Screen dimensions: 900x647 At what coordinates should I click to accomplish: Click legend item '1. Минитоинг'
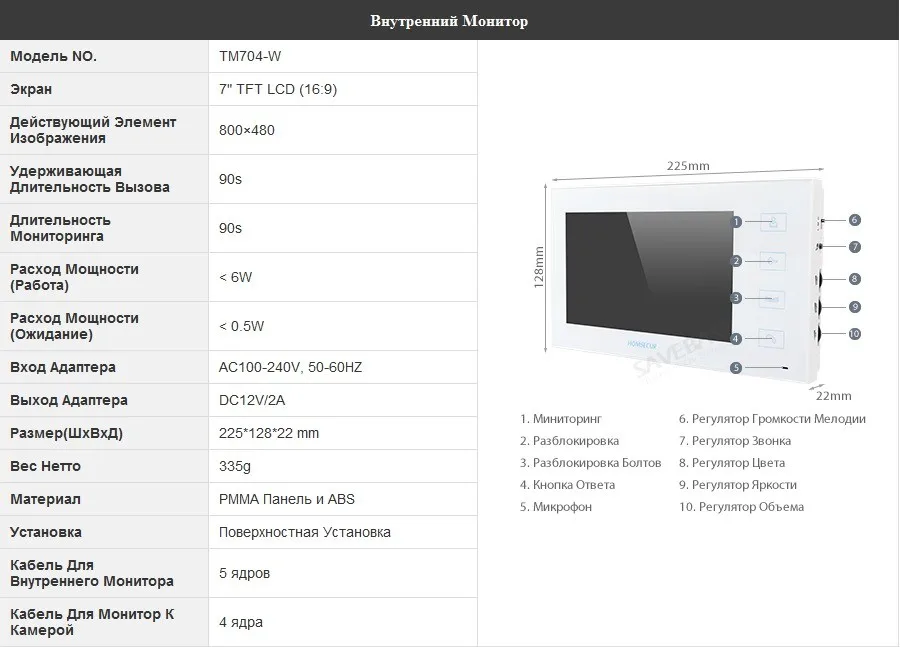(561, 419)
